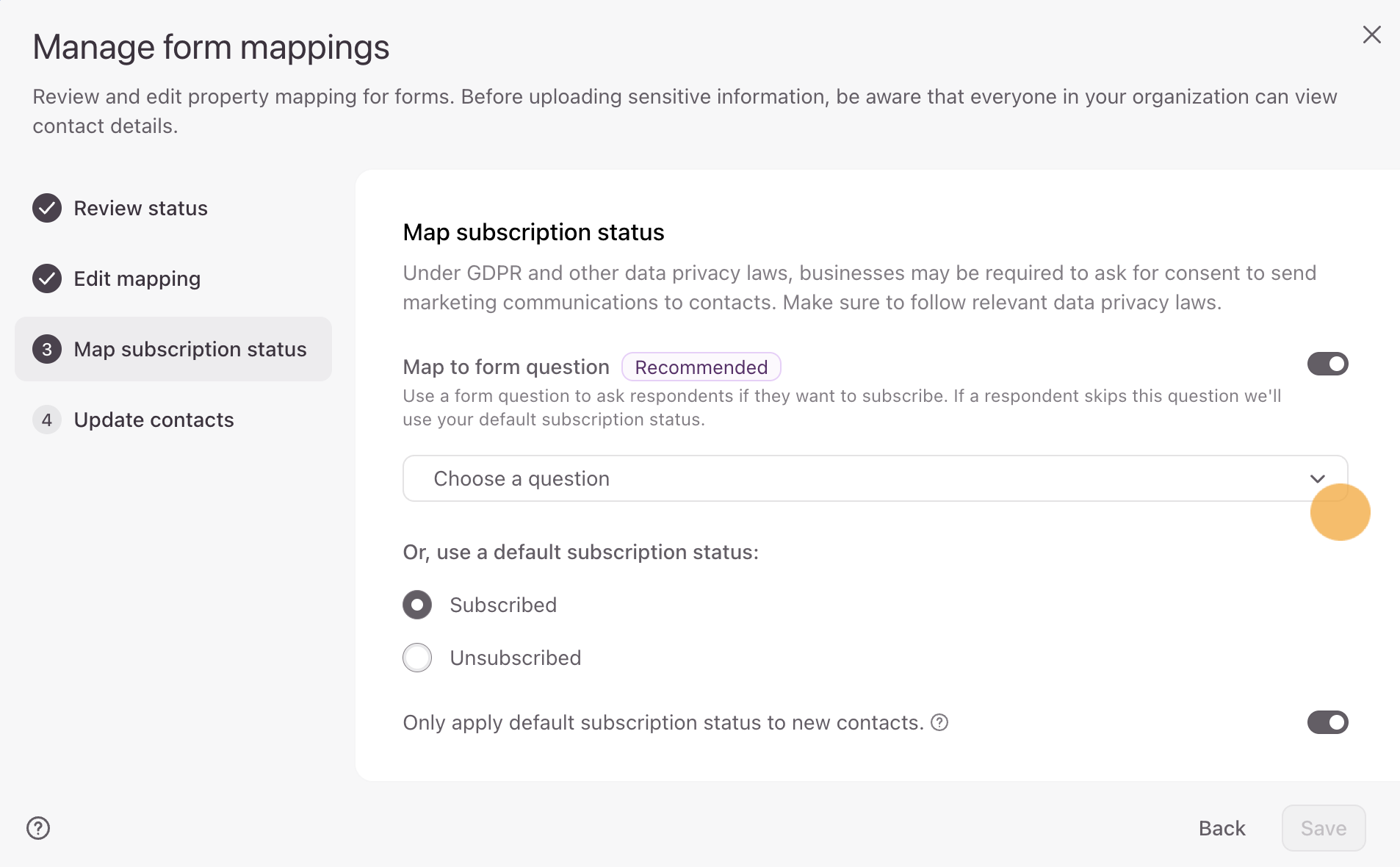The height and width of the screenshot is (867, 1400).
Task: Click the chevron arrow in question dropdown
Action: pos(1317,479)
